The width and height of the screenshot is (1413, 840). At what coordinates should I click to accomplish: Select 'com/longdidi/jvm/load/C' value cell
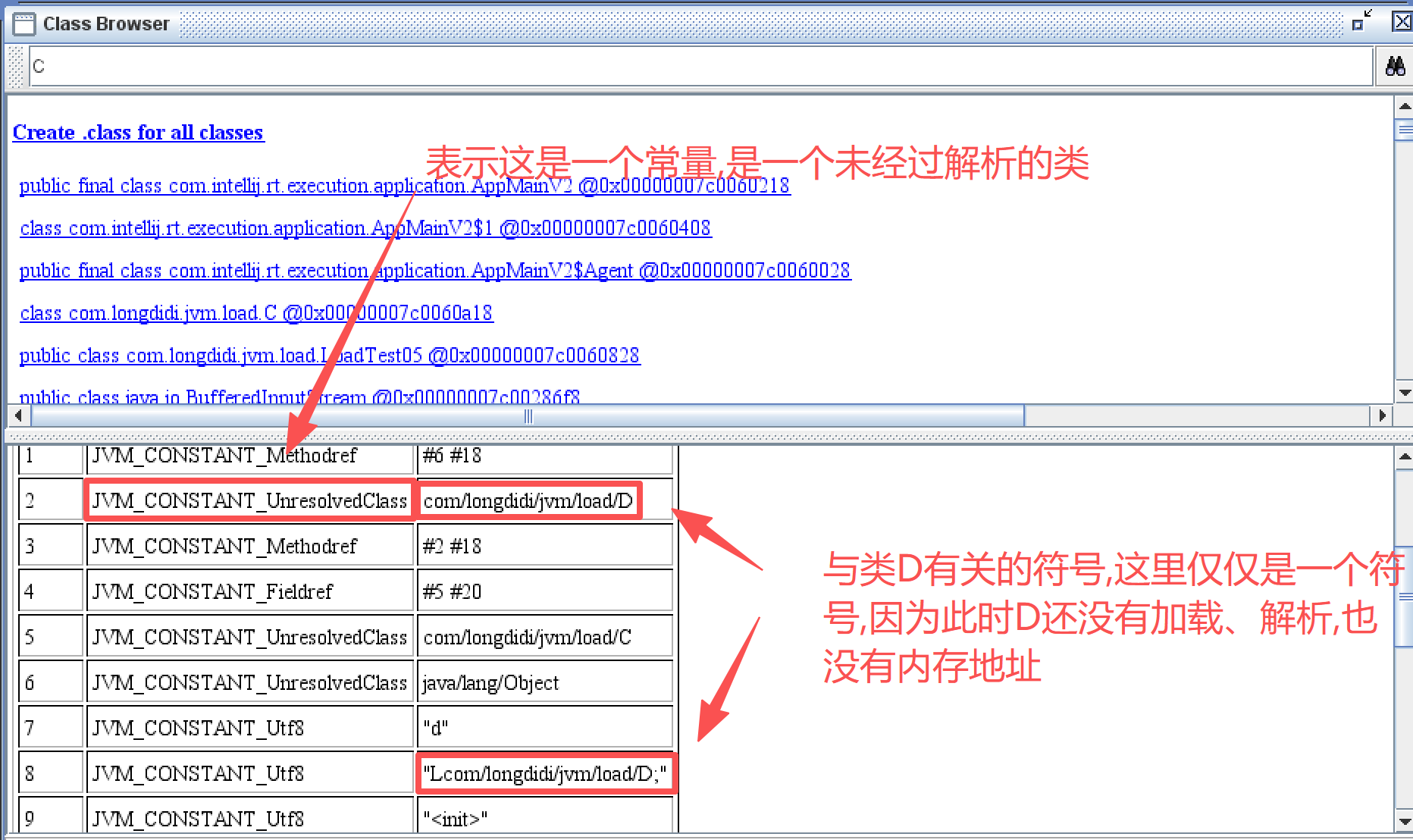click(544, 637)
